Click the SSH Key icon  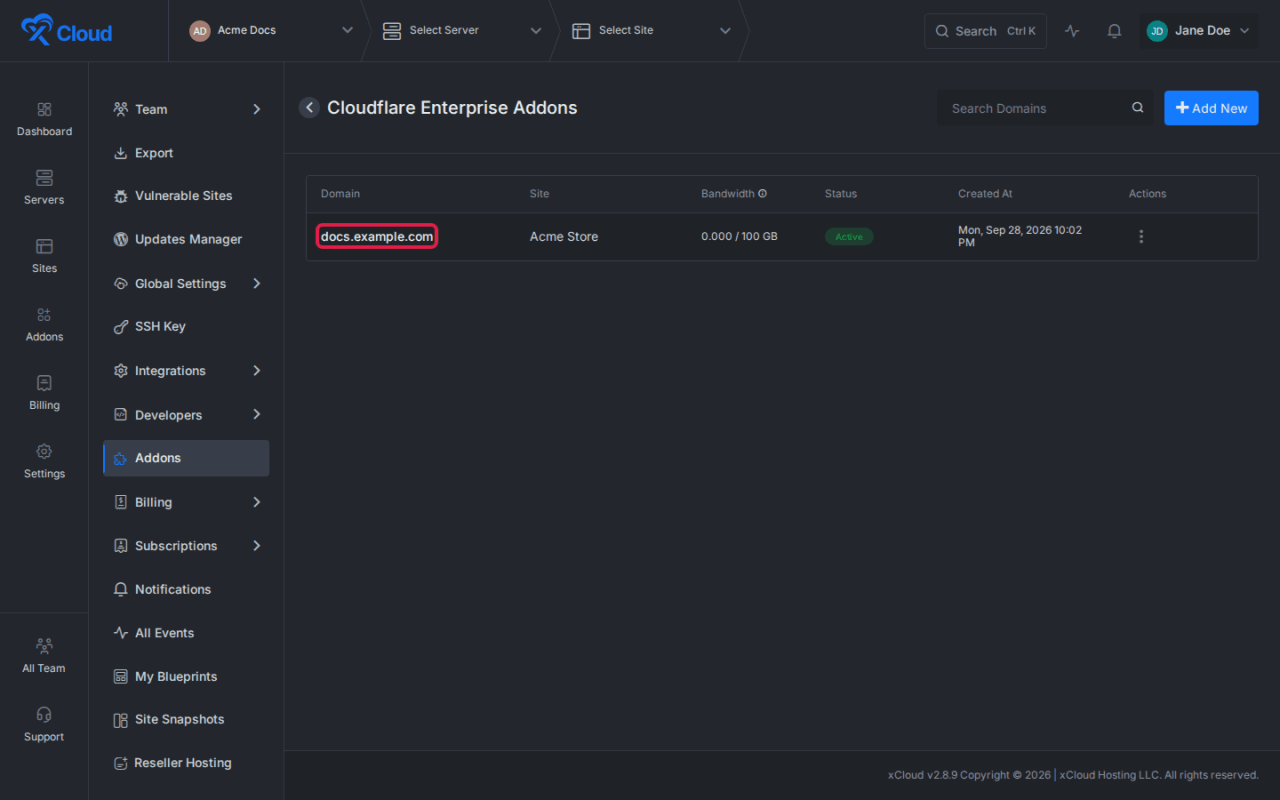click(121, 327)
